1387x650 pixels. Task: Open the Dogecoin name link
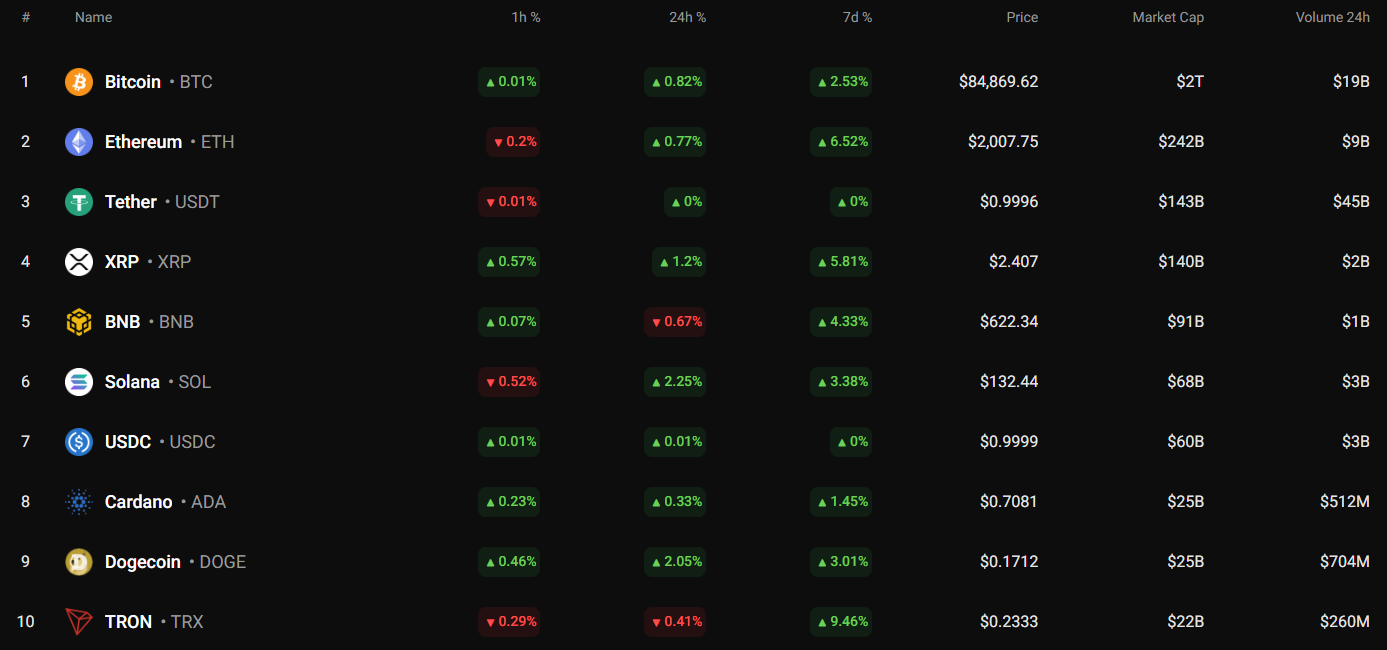click(143, 562)
